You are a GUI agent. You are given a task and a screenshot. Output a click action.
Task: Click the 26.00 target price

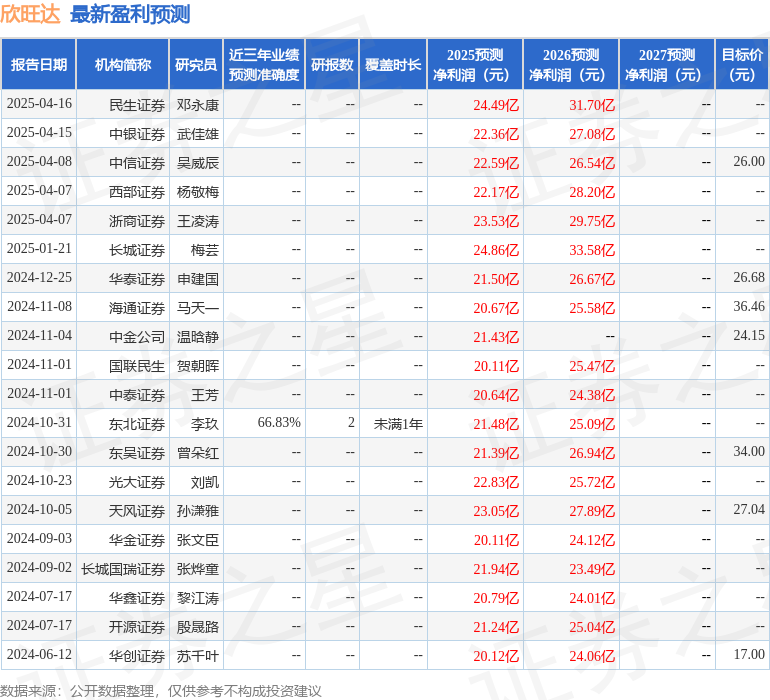pyautogui.click(x=749, y=162)
